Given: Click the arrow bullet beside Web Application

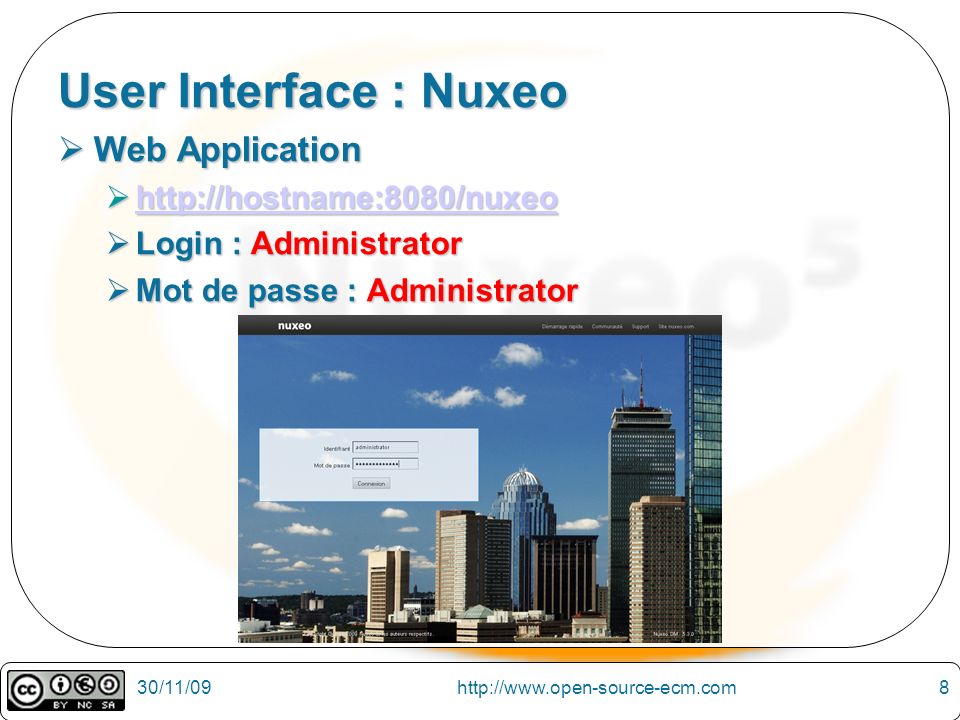Looking at the screenshot, I should pos(72,149).
